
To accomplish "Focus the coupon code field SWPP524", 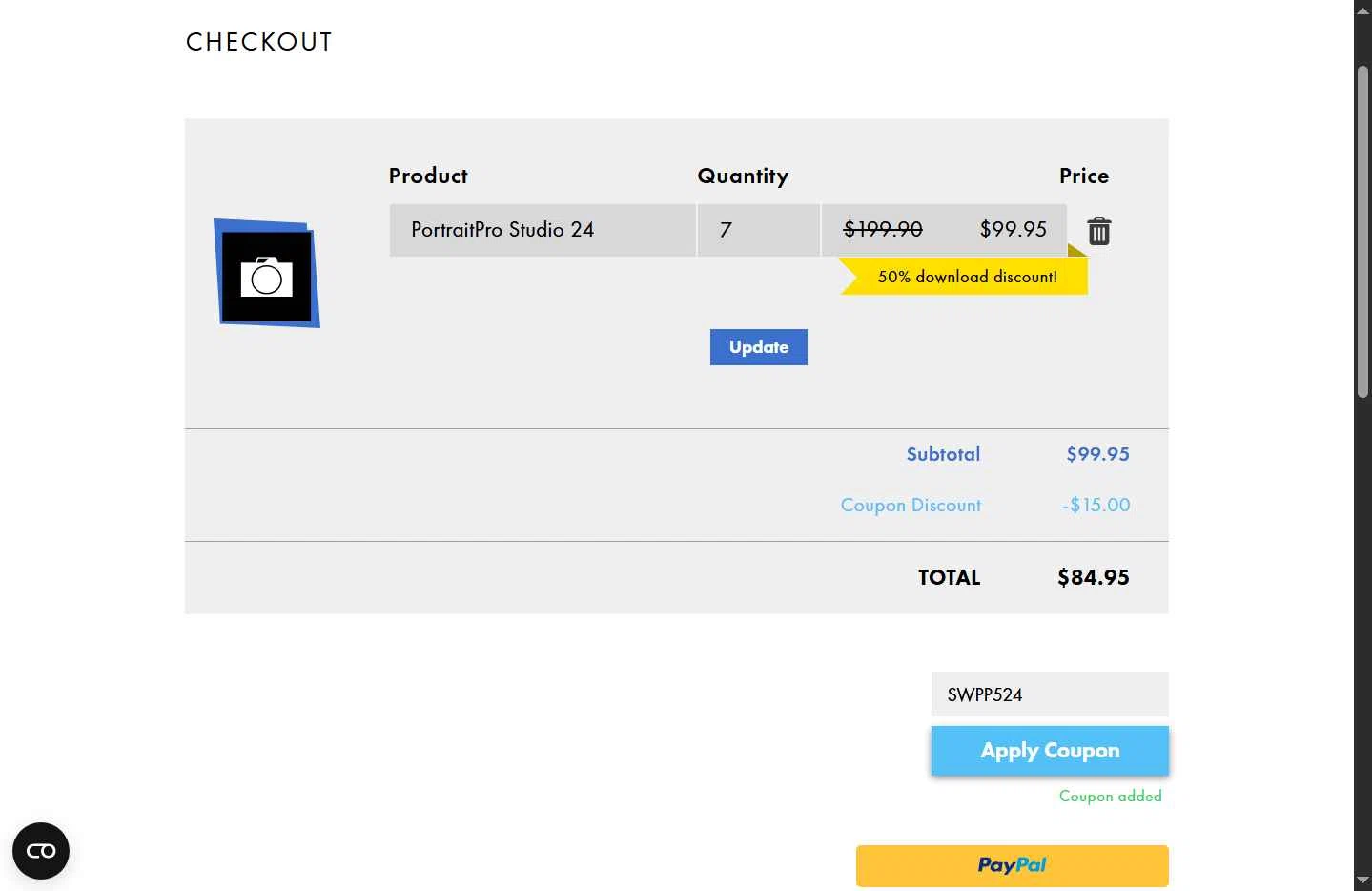I will tap(1050, 694).
